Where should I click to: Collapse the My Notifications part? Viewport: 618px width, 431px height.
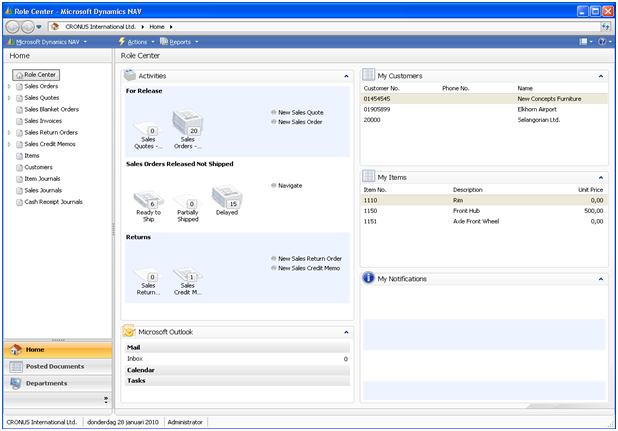click(601, 279)
